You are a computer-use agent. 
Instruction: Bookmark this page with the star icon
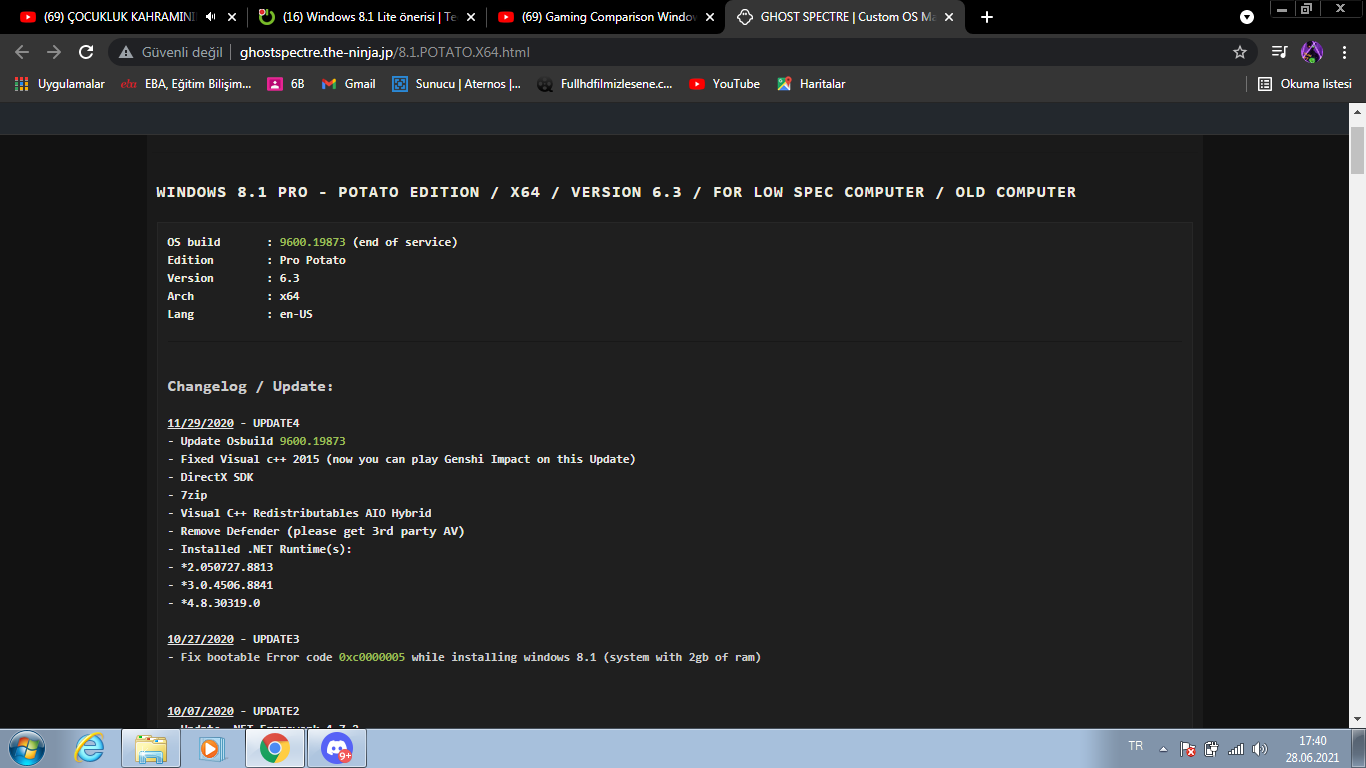click(1240, 52)
